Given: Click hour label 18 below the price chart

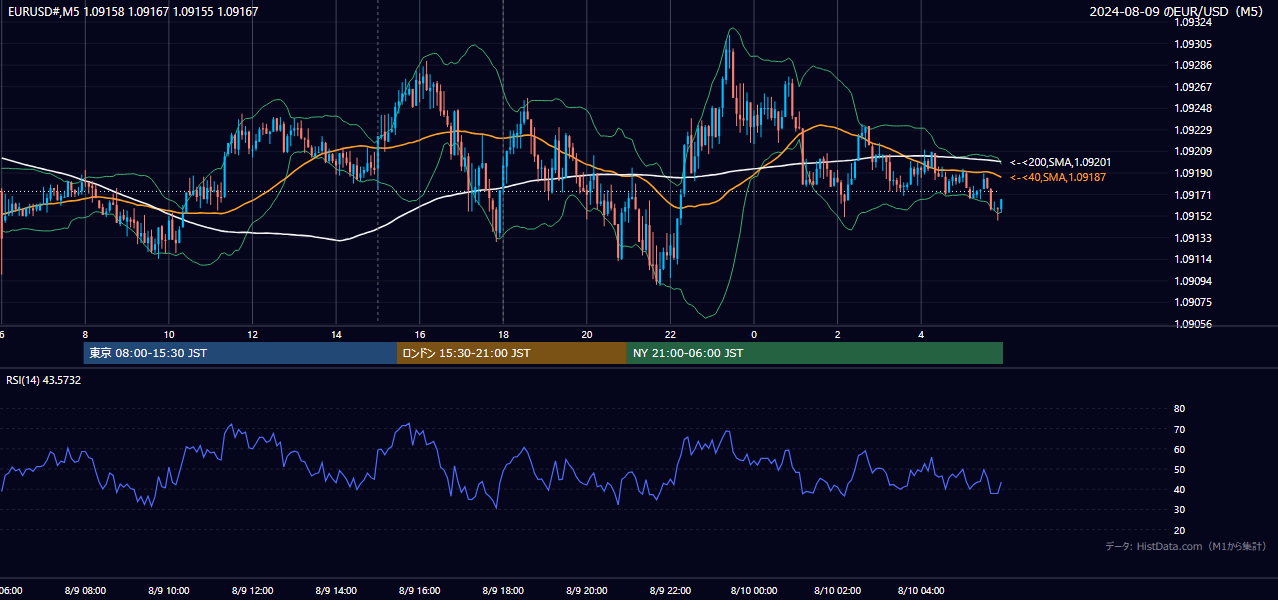Looking at the screenshot, I should click(503, 335).
